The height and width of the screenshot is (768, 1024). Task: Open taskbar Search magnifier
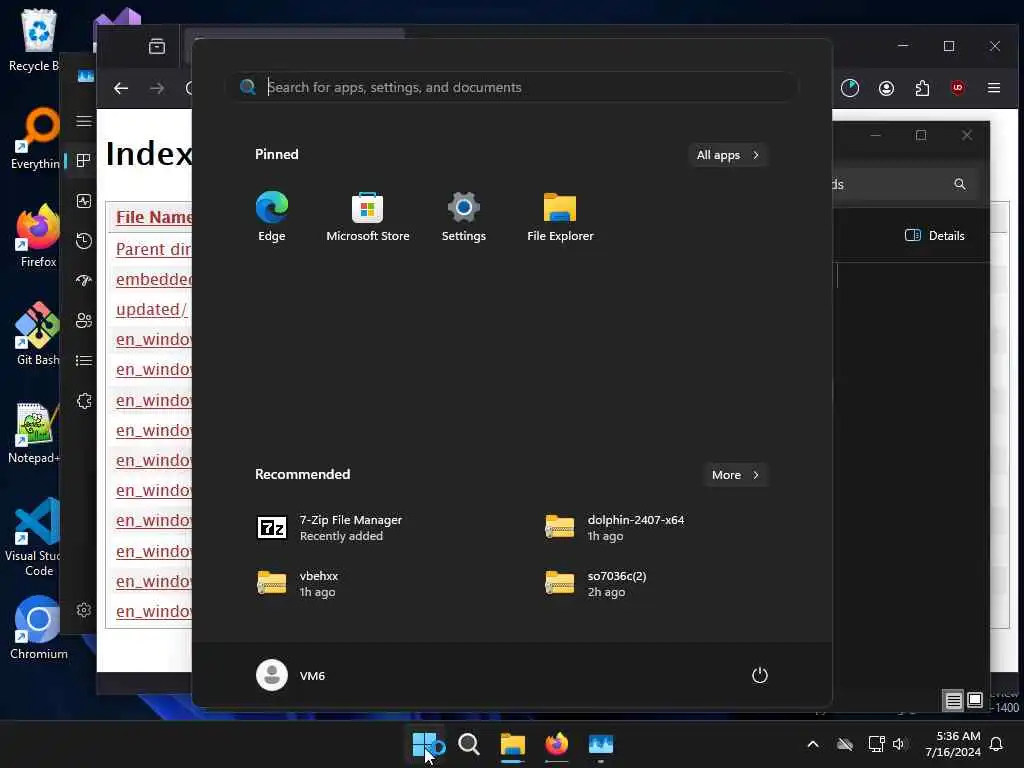click(469, 744)
